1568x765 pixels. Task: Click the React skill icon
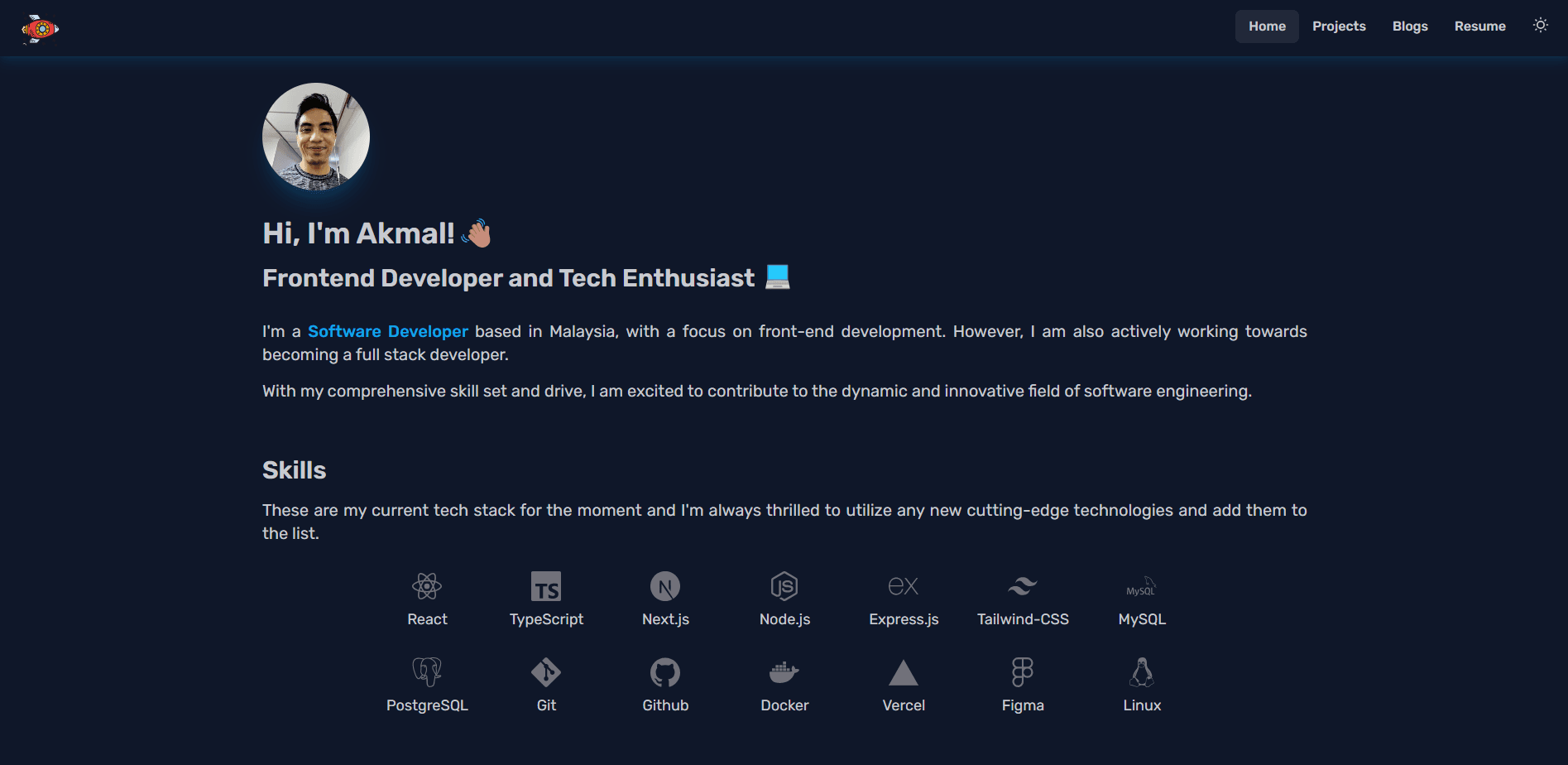[x=427, y=586]
